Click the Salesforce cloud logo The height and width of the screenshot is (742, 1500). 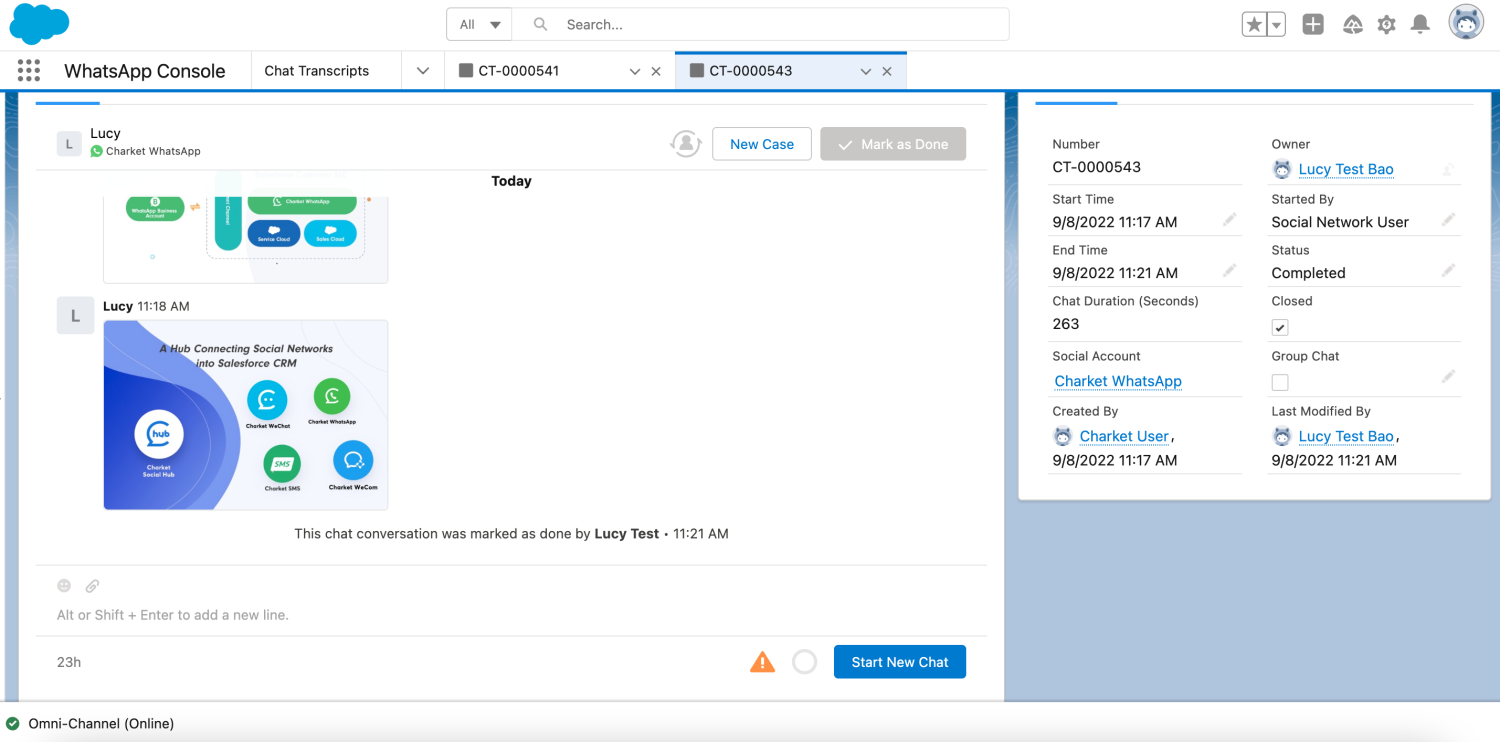40,24
